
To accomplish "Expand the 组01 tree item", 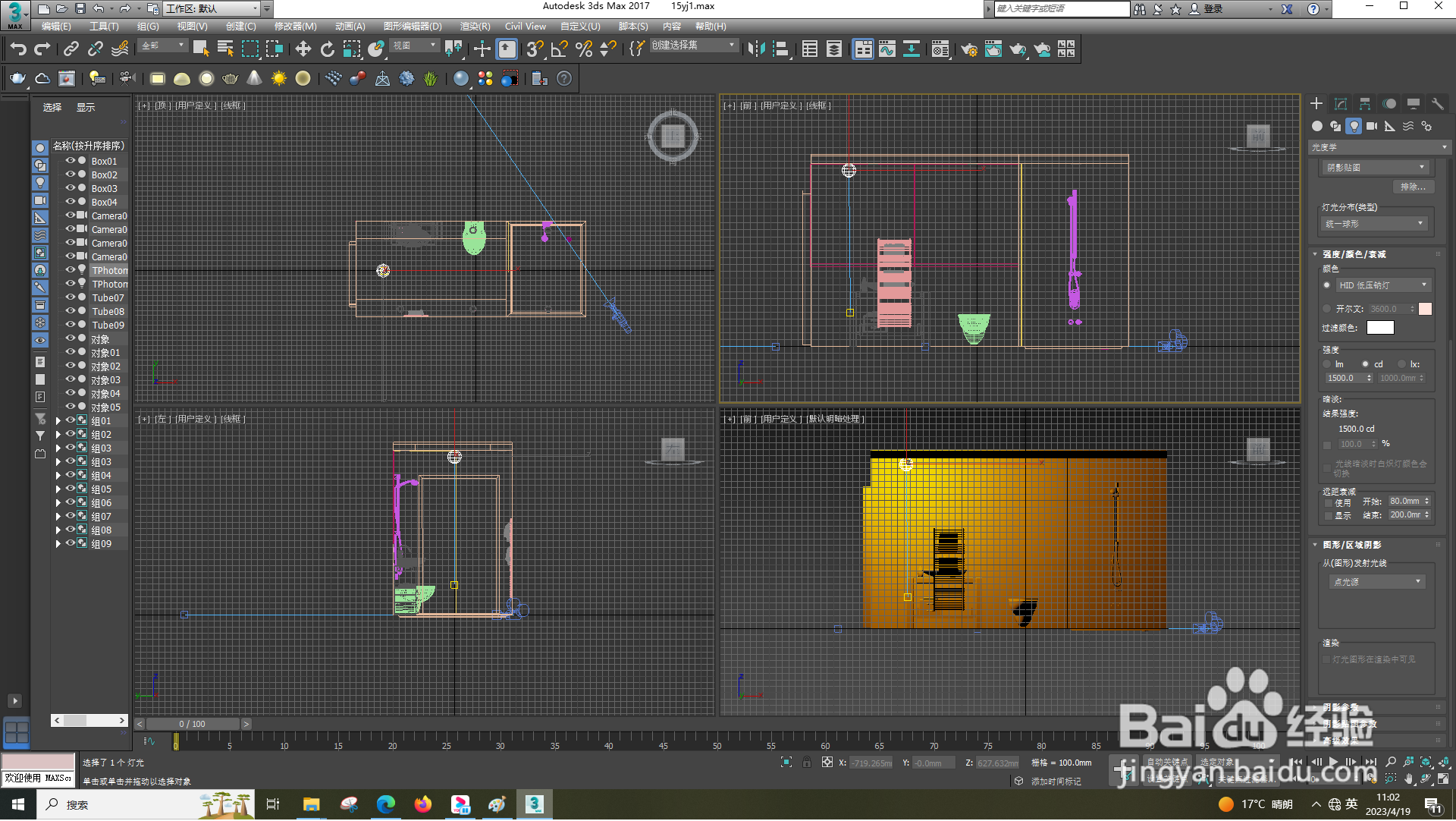I will tap(58, 421).
